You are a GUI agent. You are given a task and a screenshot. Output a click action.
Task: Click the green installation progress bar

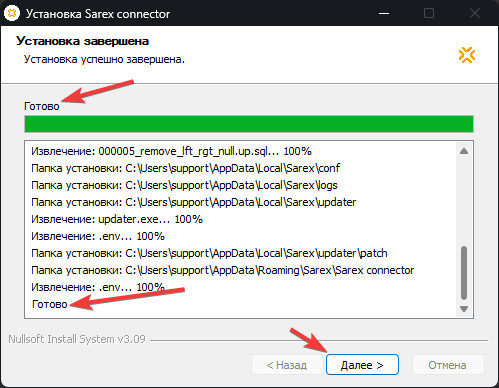(x=249, y=124)
